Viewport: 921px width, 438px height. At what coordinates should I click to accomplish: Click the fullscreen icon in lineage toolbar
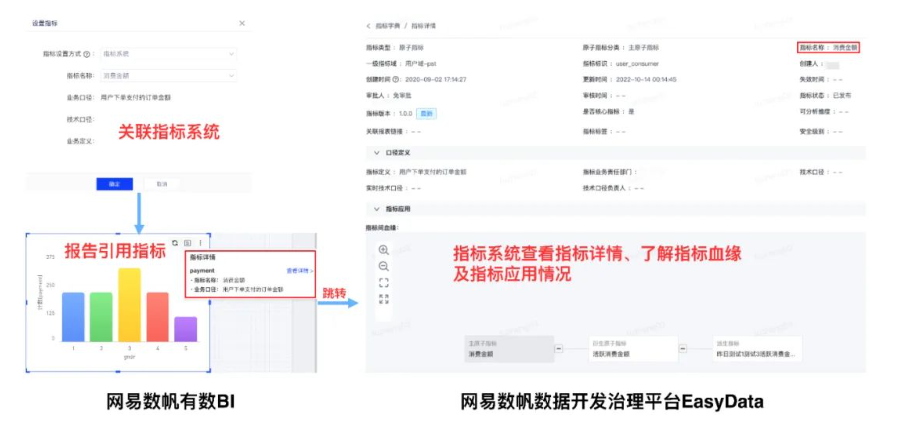click(x=384, y=283)
